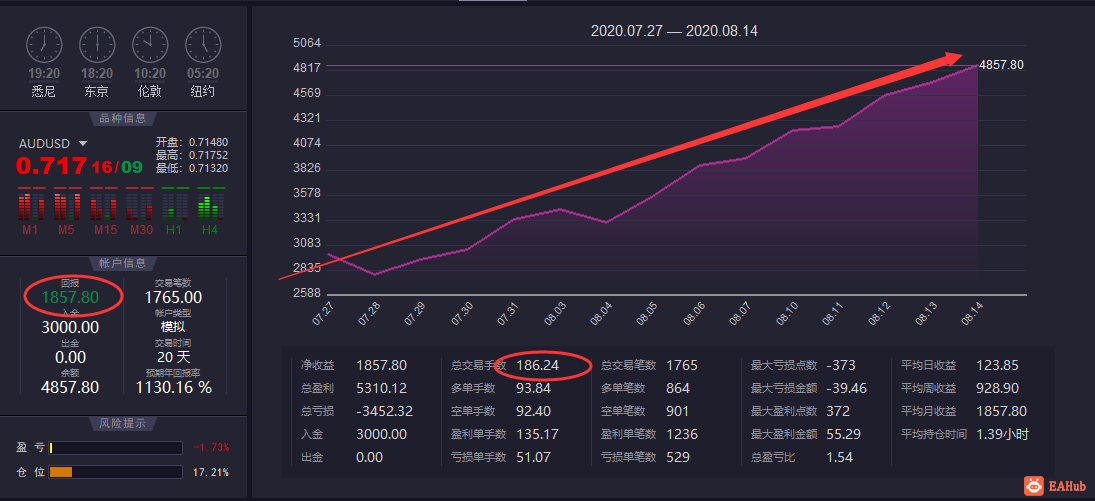Screen dimensions: 1095x501
Task: Click the 回报 1857.80 return value
Action: tap(71, 296)
